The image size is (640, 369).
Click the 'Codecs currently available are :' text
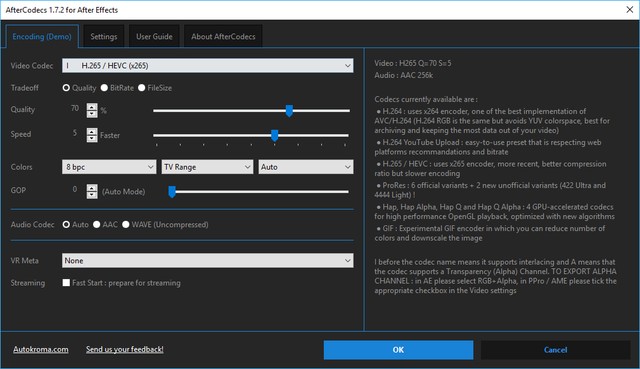coord(426,99)
